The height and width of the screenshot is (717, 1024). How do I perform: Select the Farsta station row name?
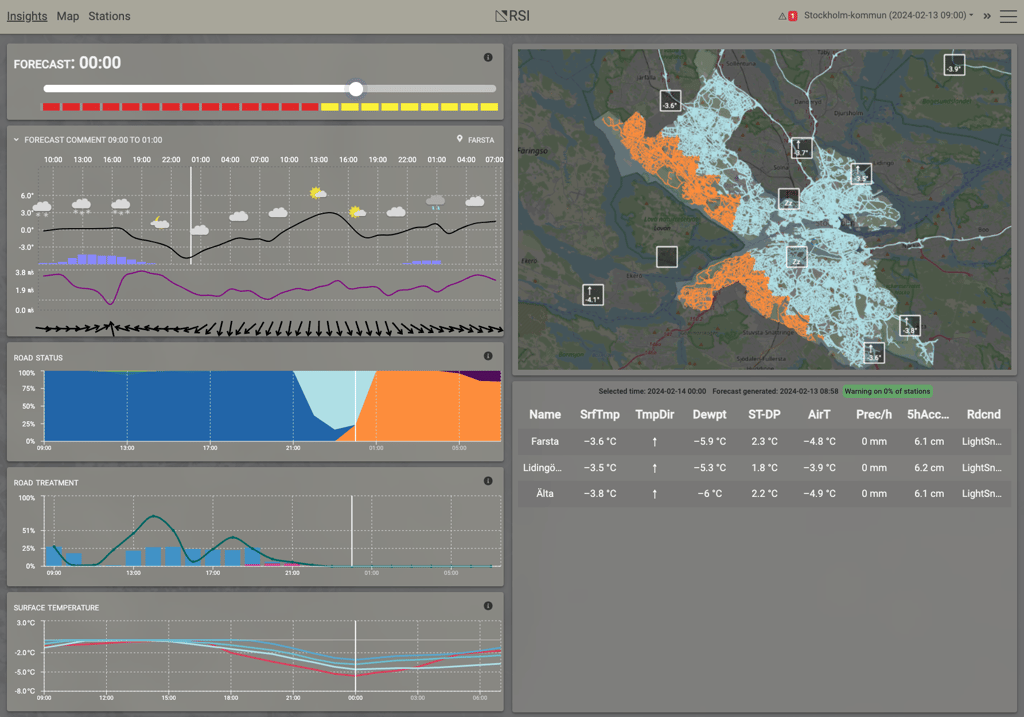pos(545,441)
